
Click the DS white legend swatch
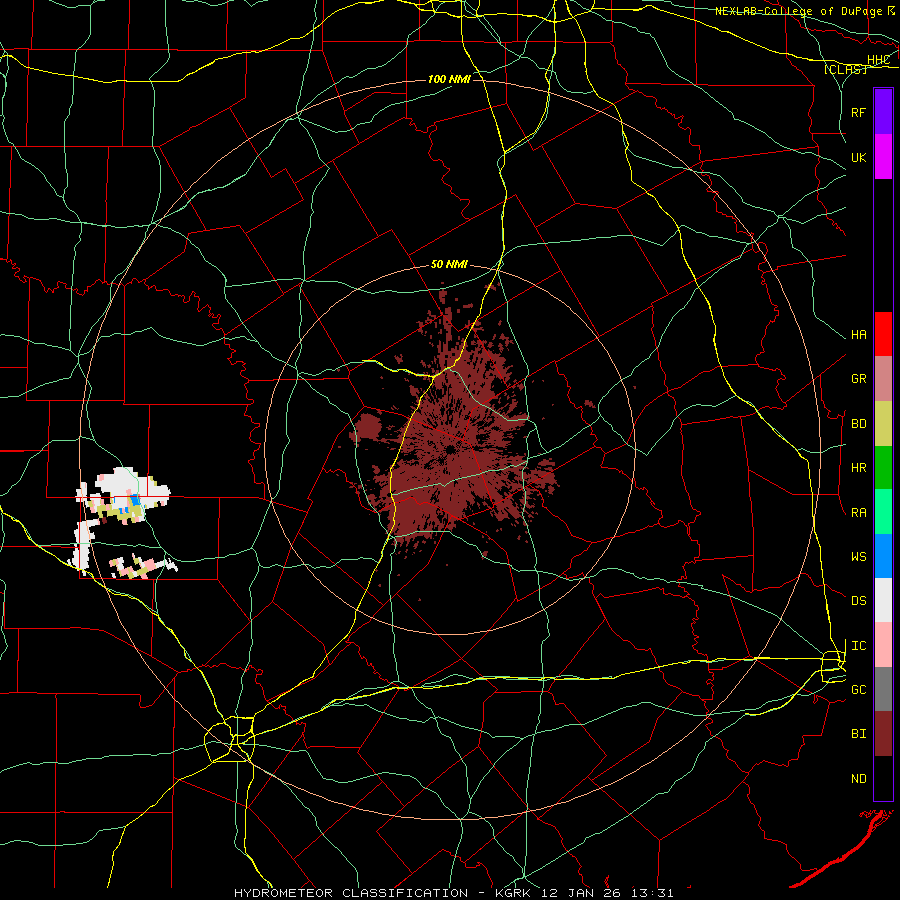pyautogui.click(x=883, y=600)
